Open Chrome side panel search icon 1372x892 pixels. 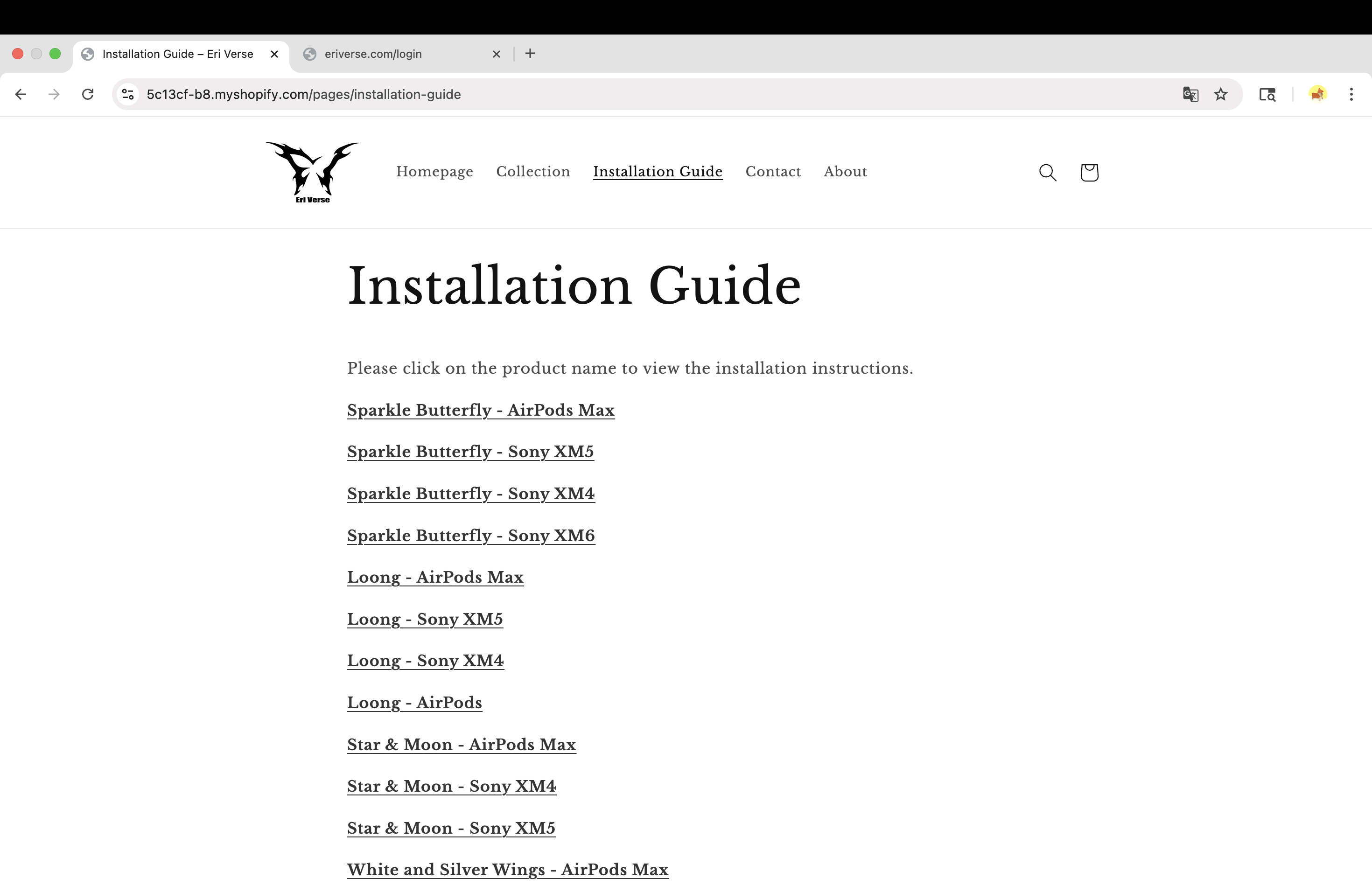click(1267, 94)
